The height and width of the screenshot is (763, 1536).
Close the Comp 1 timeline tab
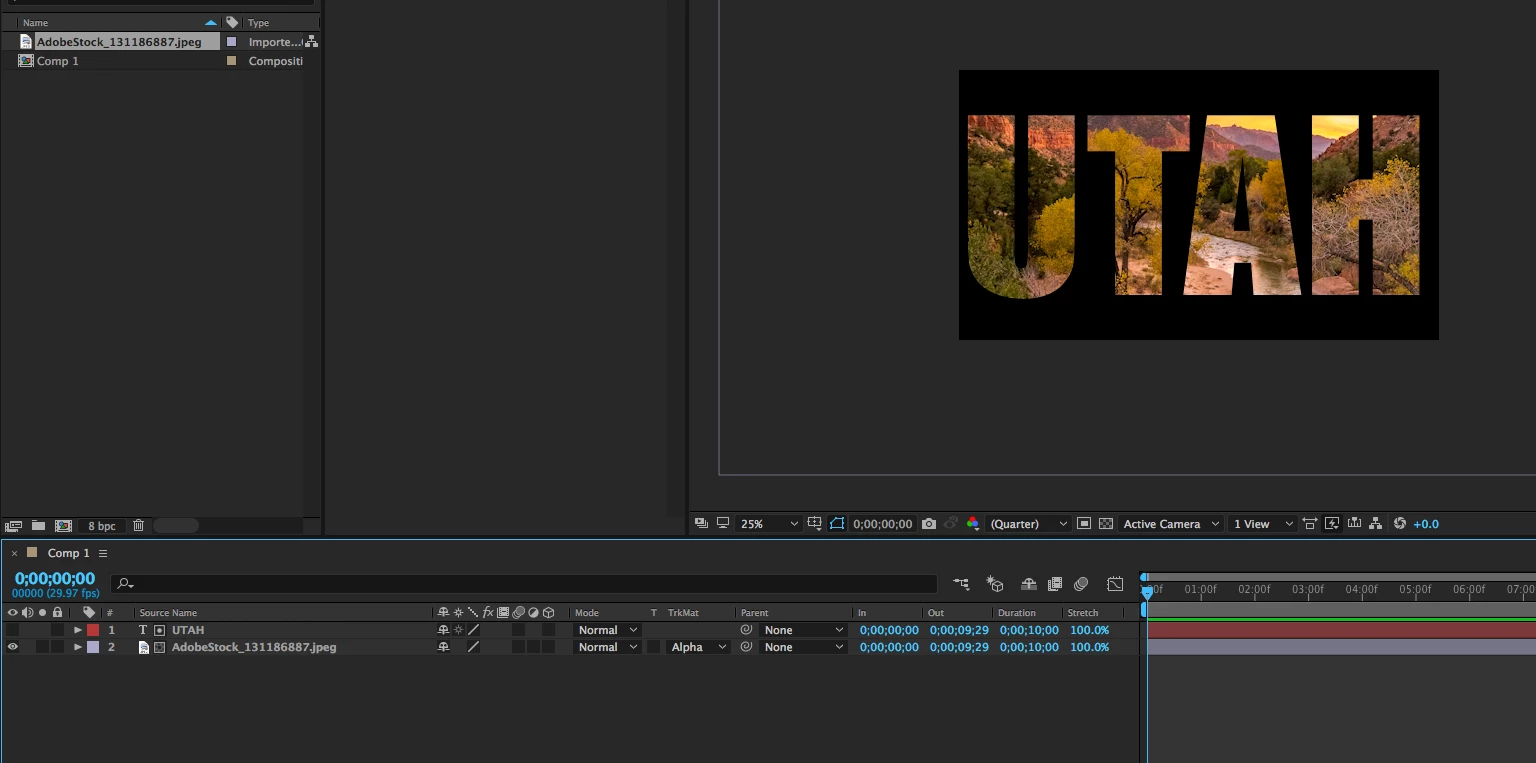click(14, 553)
